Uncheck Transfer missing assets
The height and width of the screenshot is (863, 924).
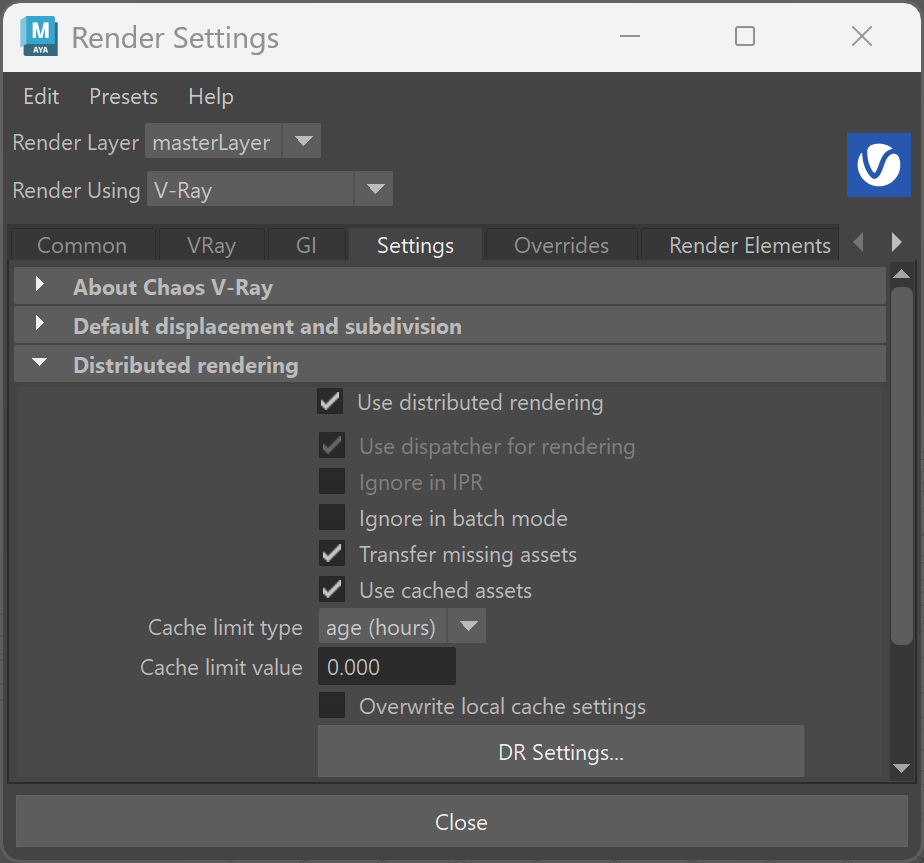[332, 554]
